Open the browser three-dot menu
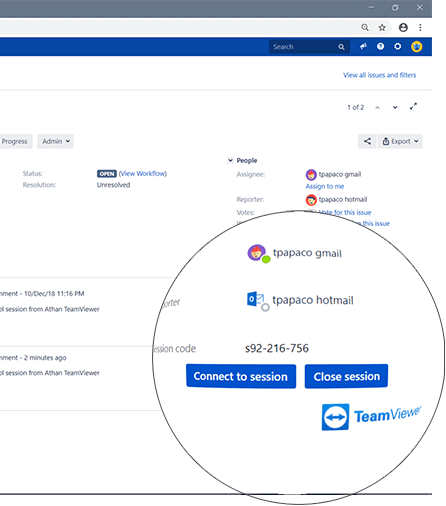 [x=420, y=27]
